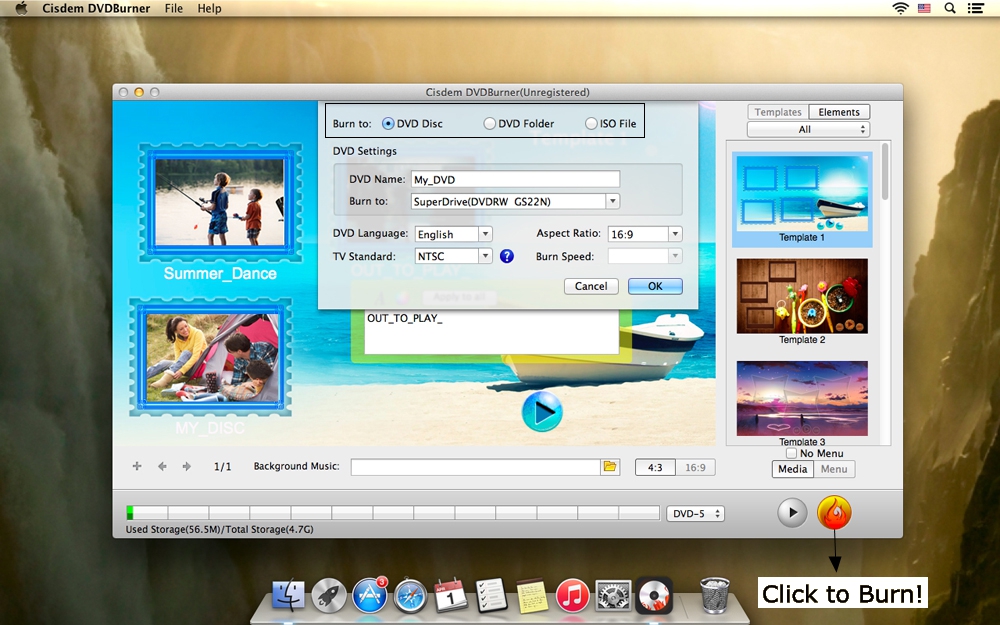Image resolution: width=1000 pixels, height=625 pixels.
Task: Click the Cisdem DVDBurner dock icon
Action: coord(654,596)
